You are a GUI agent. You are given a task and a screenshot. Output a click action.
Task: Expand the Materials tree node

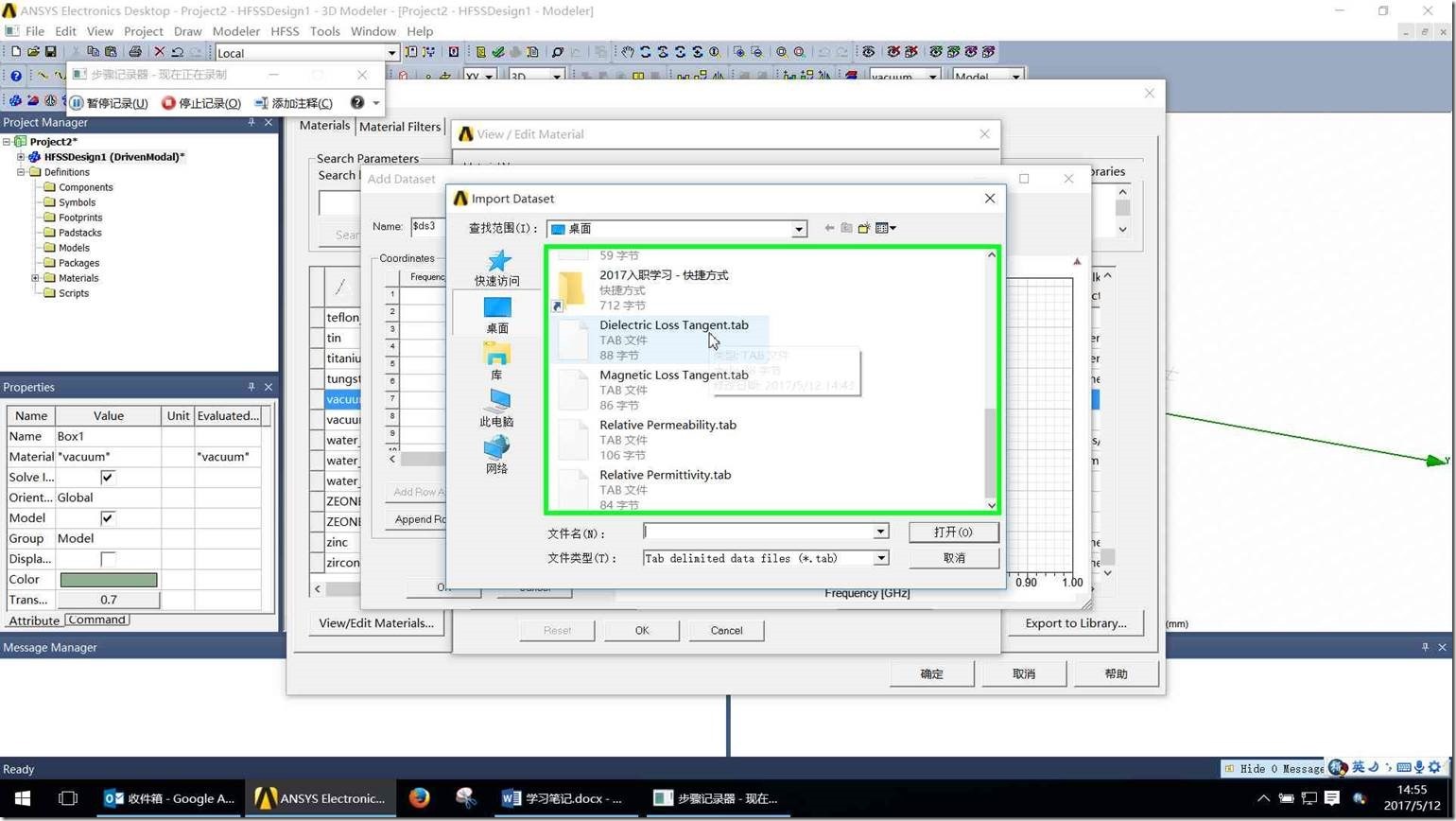pos(35,278)
